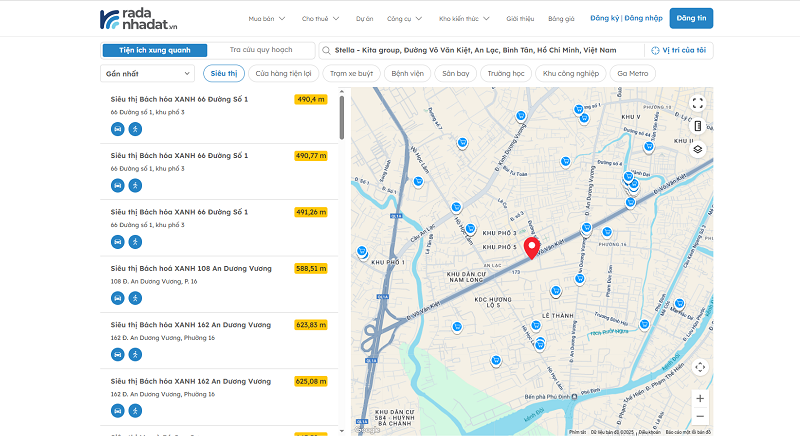This screenshot has width=800, height=443.
Task: Use Vị trí của tôi location button
Action: (679, 50)
